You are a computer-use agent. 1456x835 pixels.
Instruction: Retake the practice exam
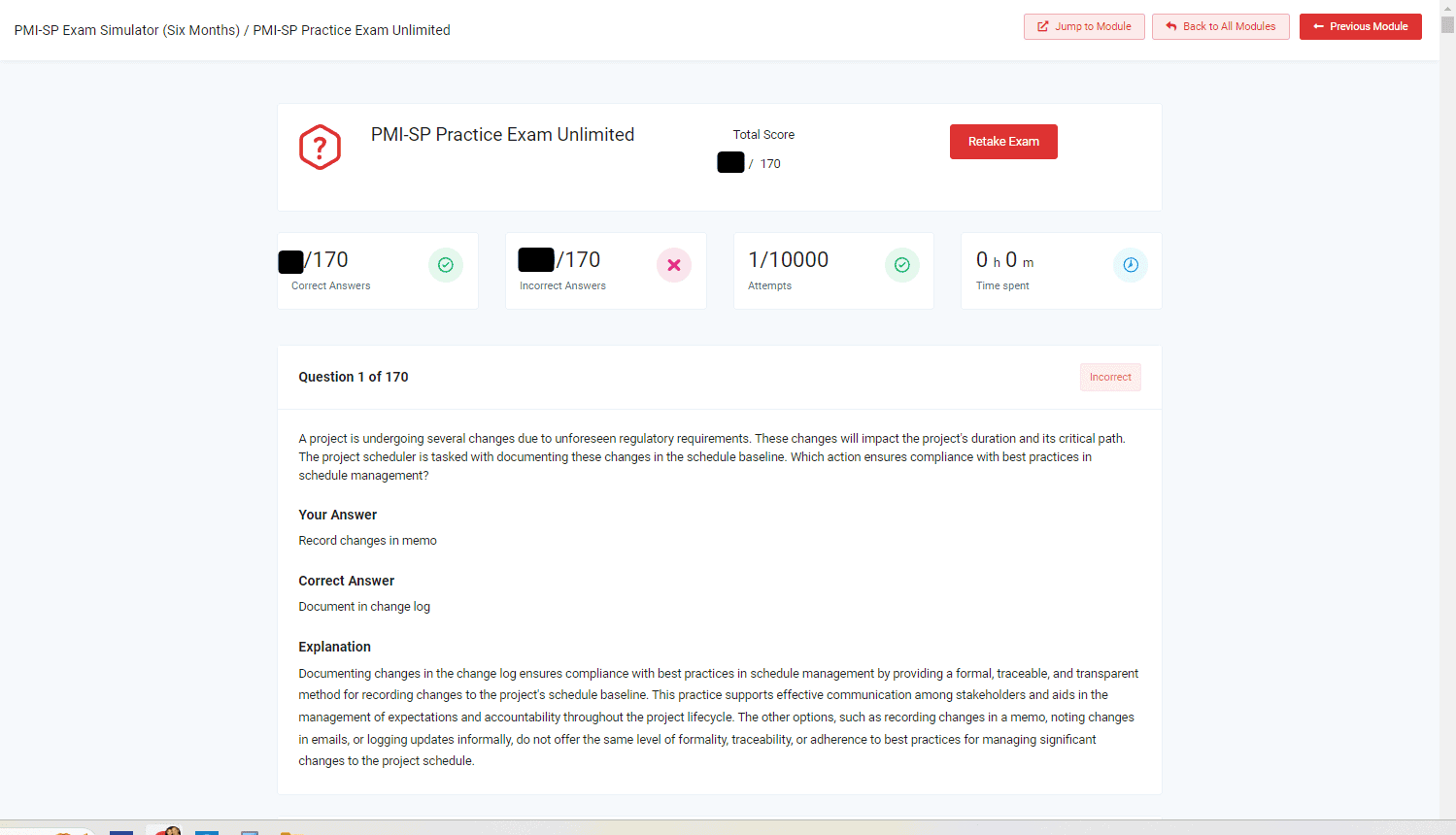[1003, 142]
